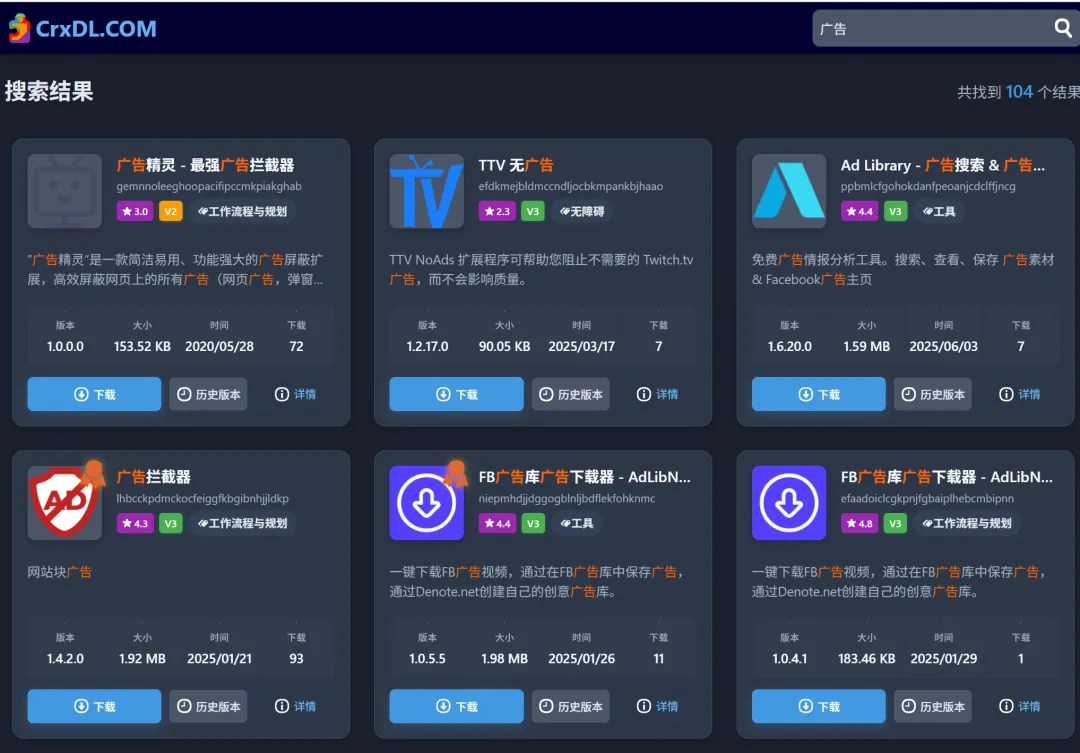Viewport: 1080px width, 753px height.
Task: Open the 广告拦截器 title link
Action: point(153,477)
